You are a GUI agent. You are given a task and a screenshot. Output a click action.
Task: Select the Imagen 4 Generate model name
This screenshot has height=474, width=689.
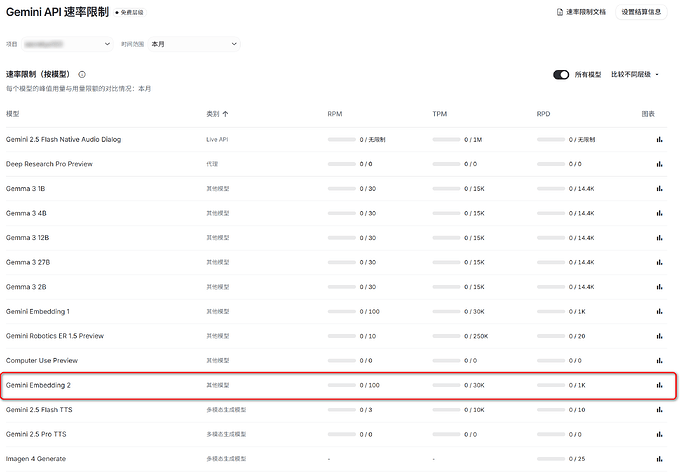pos(36,459)
